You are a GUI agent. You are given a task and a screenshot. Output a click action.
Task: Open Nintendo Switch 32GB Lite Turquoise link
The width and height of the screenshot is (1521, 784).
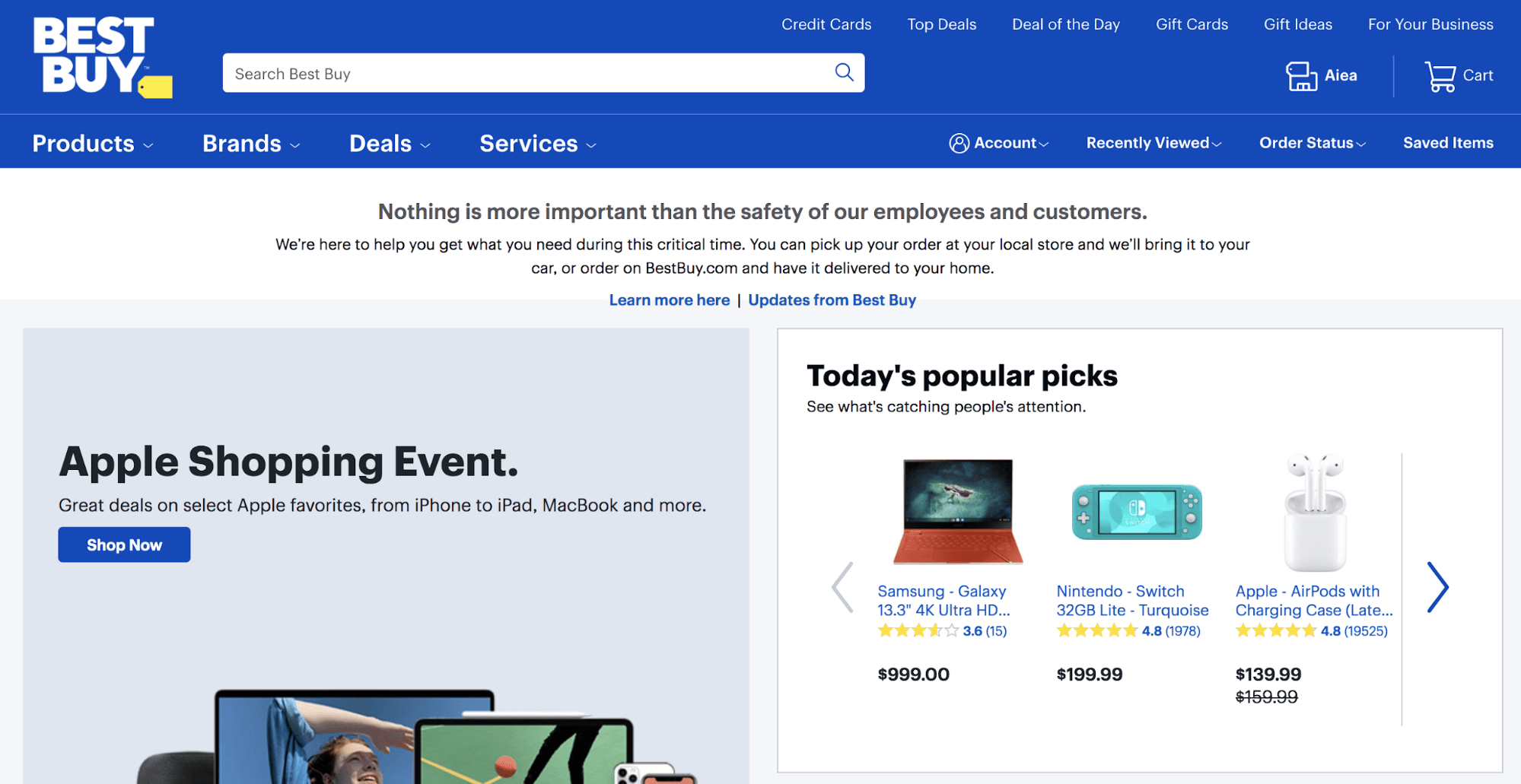(1132, 601)
